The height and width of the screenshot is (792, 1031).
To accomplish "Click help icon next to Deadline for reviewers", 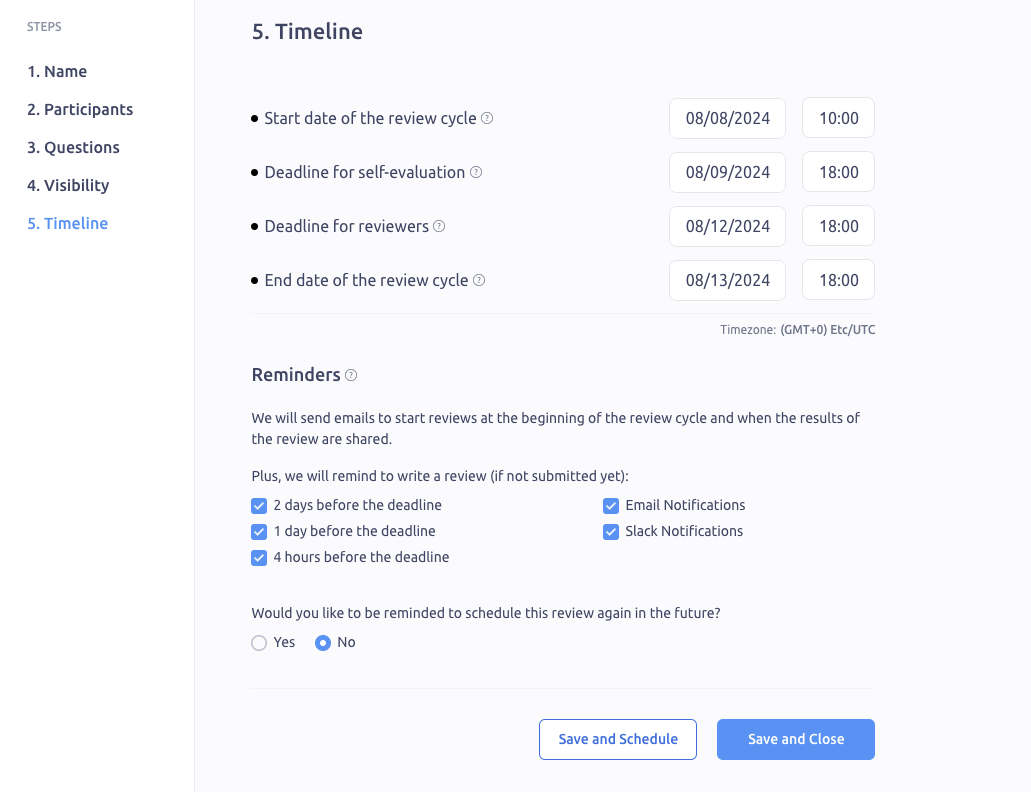I will [x=439, y=226].
